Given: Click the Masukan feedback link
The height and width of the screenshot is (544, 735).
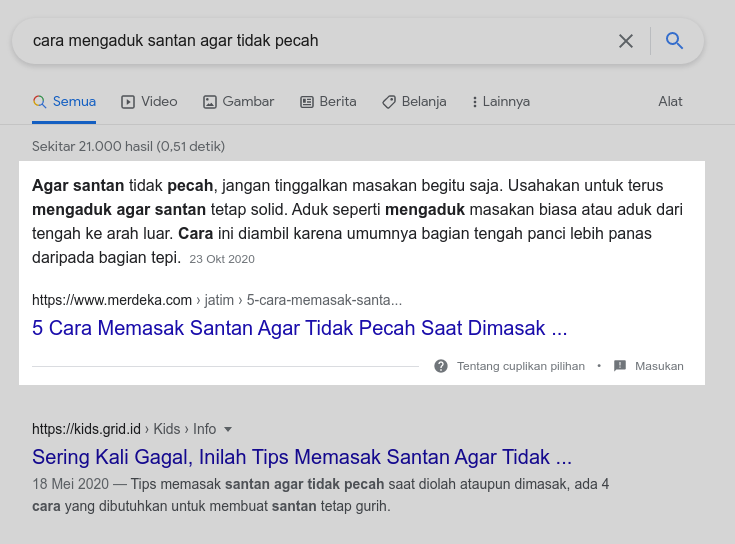Looking at the screenshot, I should 659,366.
